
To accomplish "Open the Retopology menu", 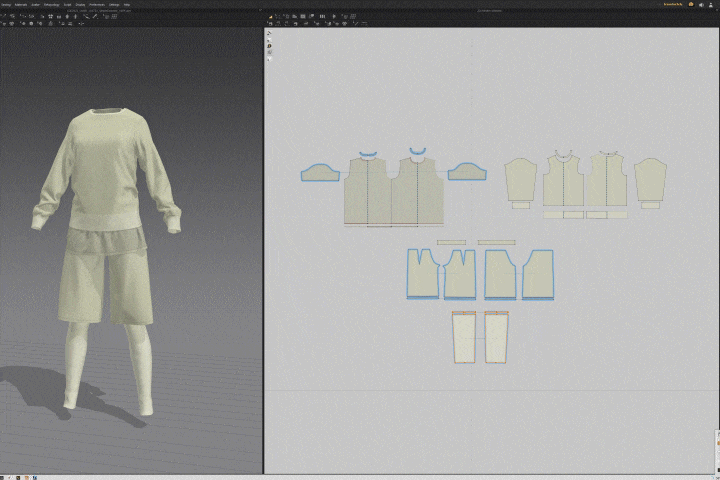I will 51,5.
